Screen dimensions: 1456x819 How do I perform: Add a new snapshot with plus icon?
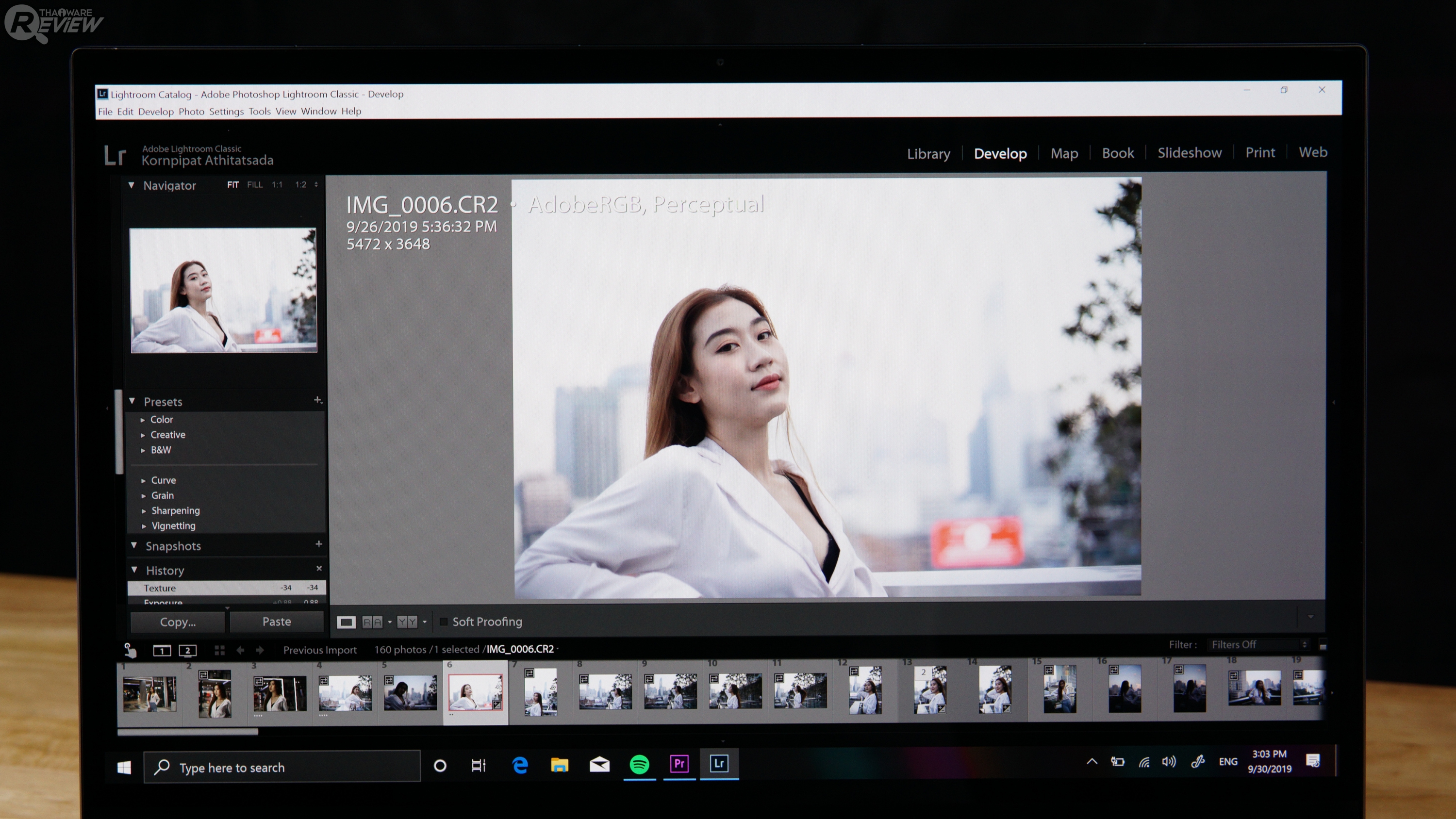(319, 544)
